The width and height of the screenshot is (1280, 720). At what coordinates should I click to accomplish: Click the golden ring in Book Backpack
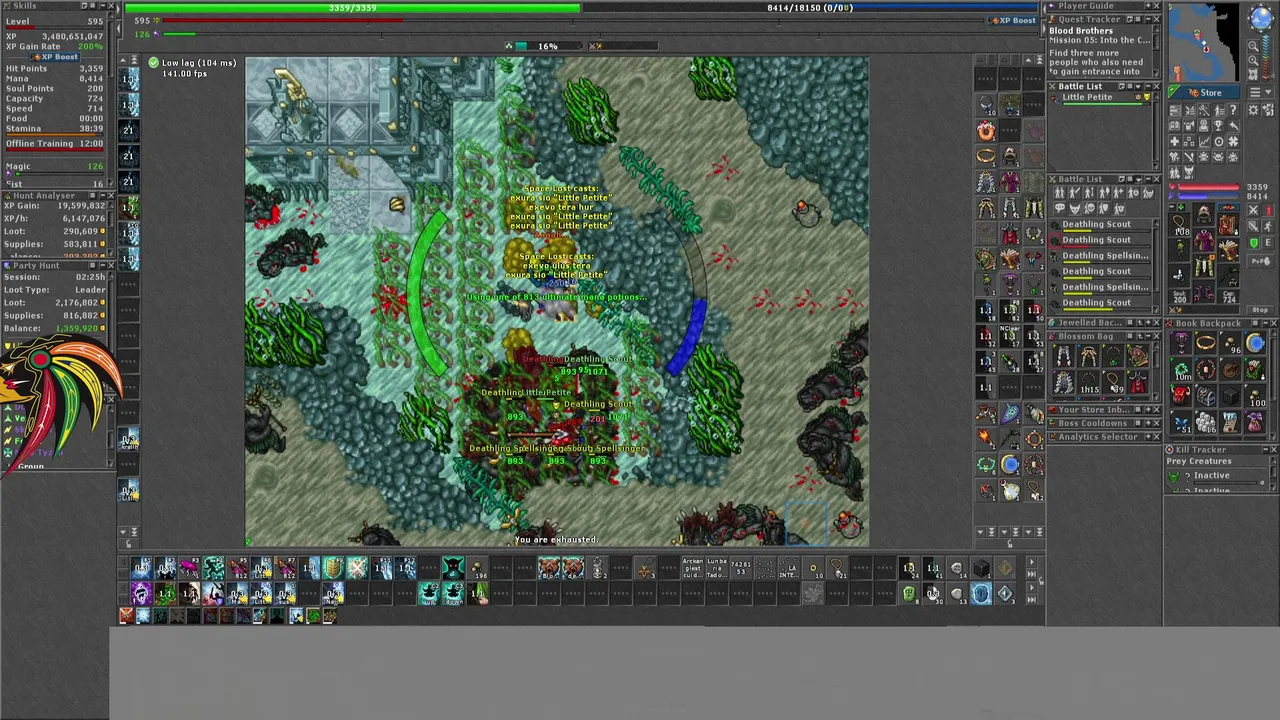tap(1206, 342)
